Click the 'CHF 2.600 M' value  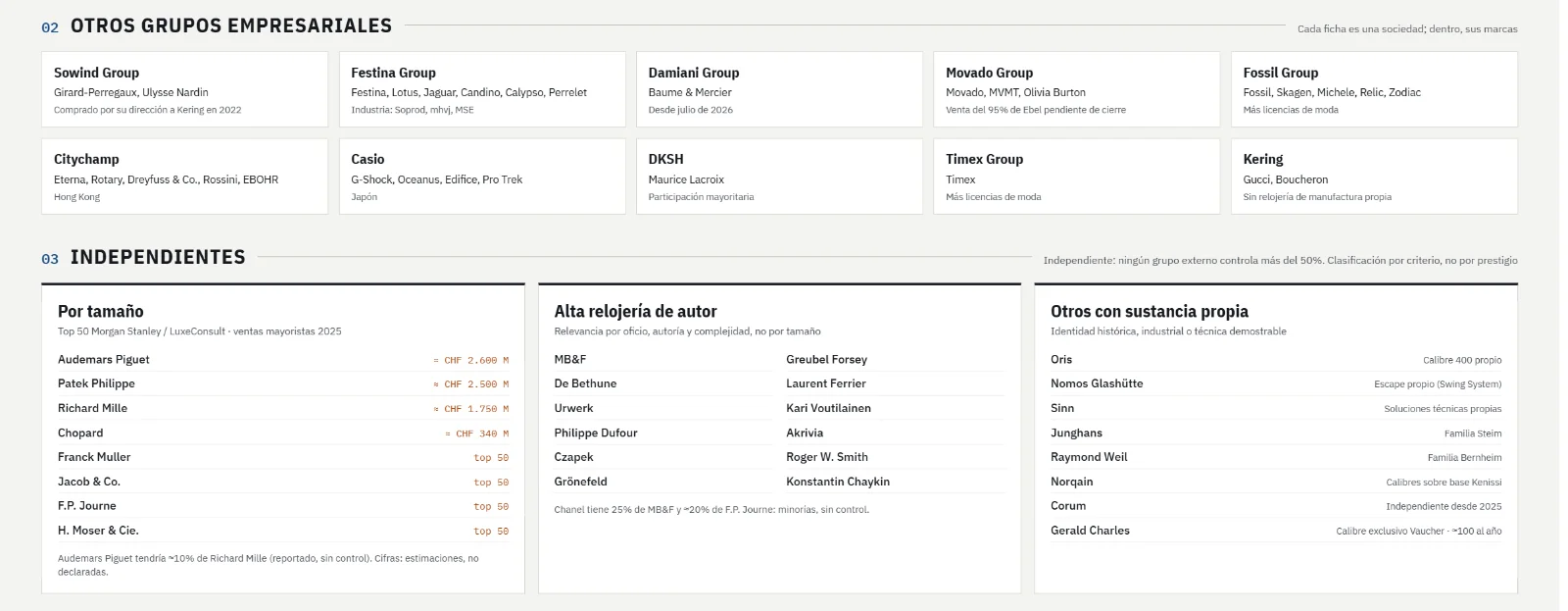471,360
